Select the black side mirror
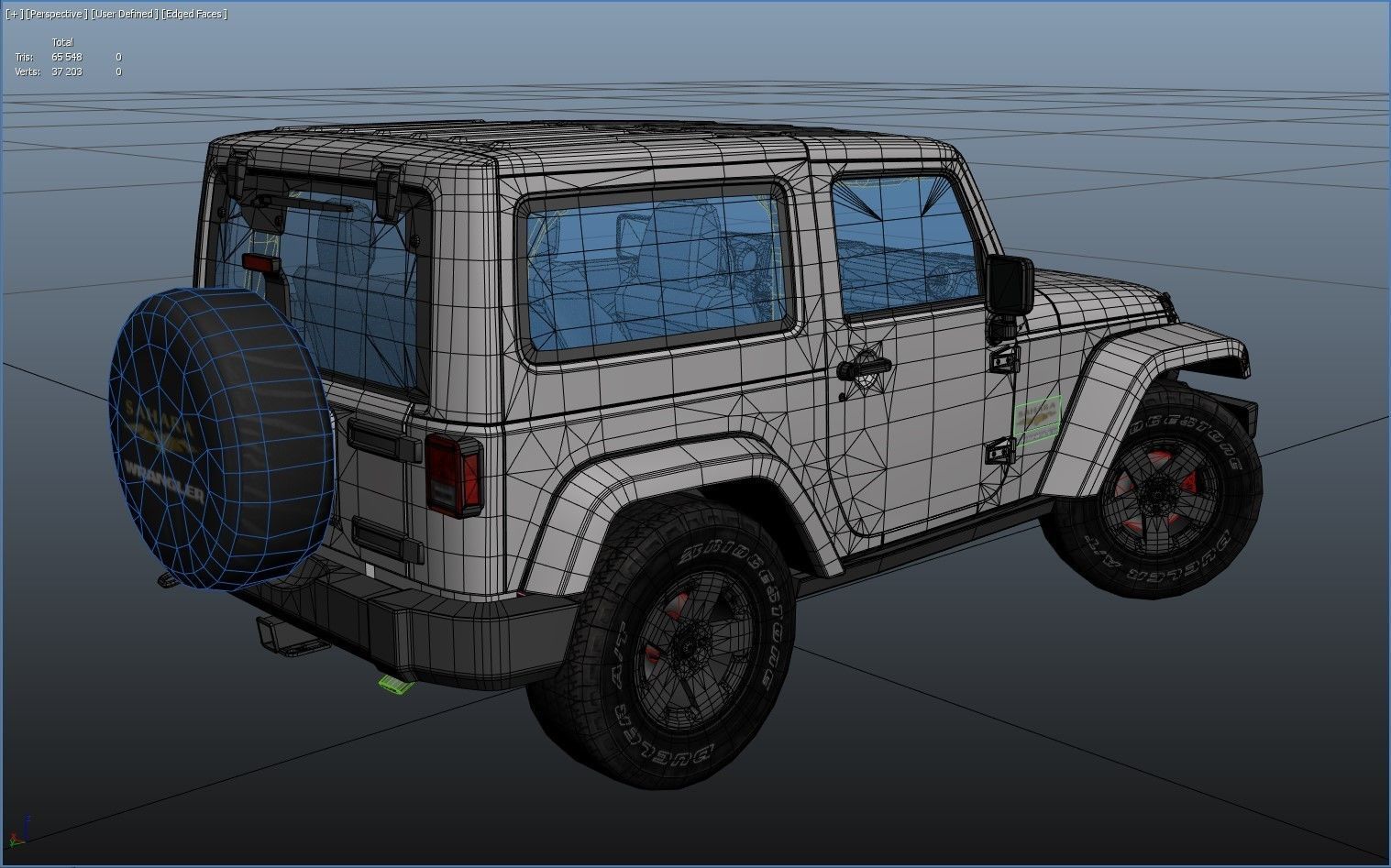Viewport: 1391px width, 868px height. pyautogui.click(x=1010, y=286)
